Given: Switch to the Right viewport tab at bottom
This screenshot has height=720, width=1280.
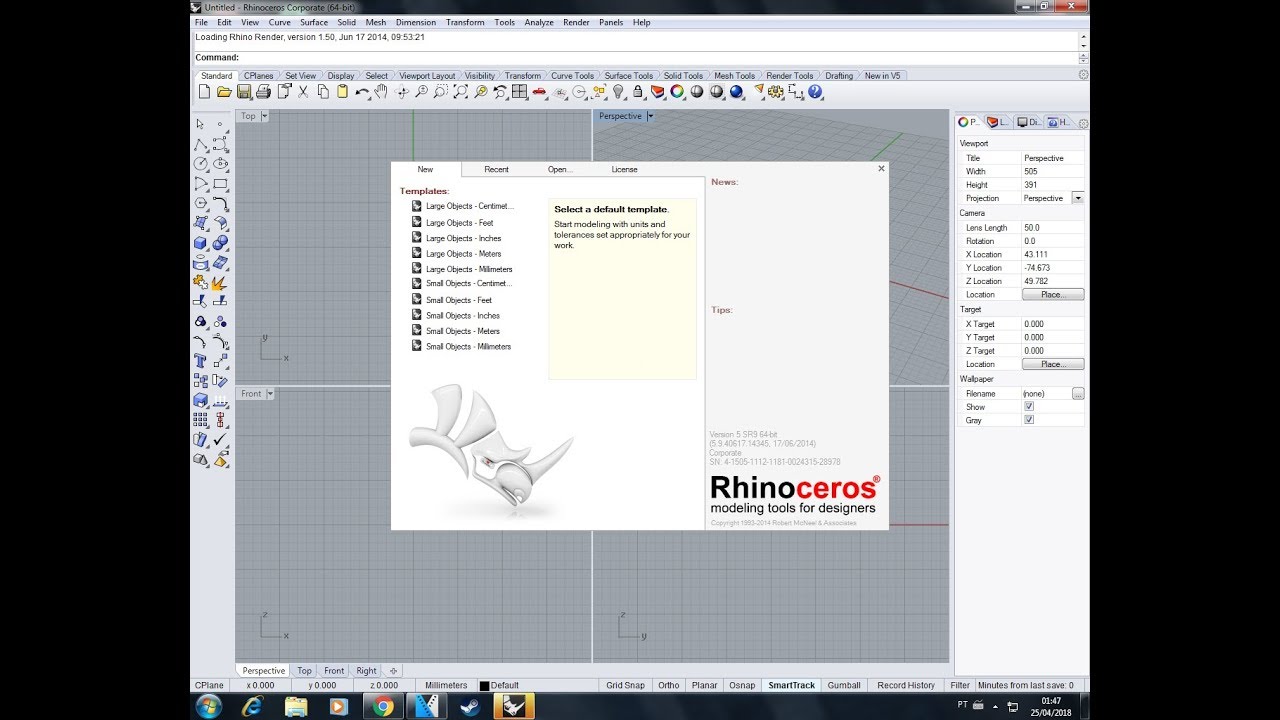Looking at the screenshot, I should click(367, 671).
